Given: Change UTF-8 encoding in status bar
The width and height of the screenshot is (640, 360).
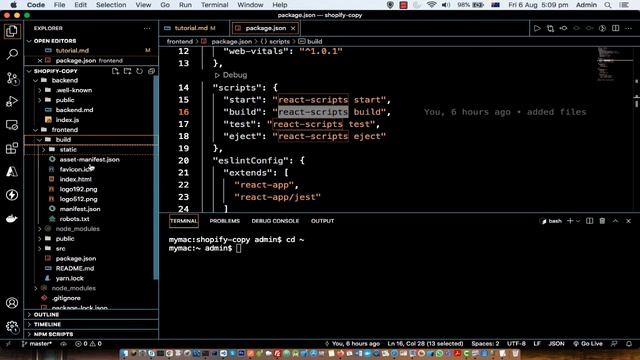Looking at the screenshot, I should [x=516, y=344].
